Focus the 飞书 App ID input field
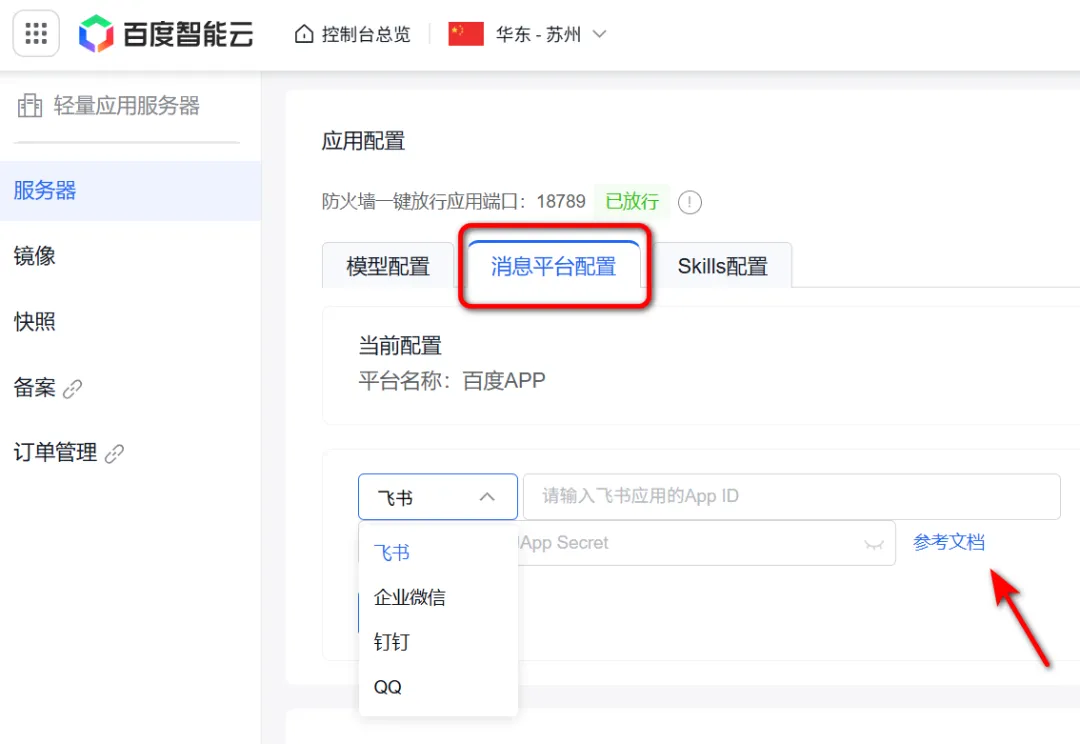This screenshot has height=744, width=1080. point(791,496)
